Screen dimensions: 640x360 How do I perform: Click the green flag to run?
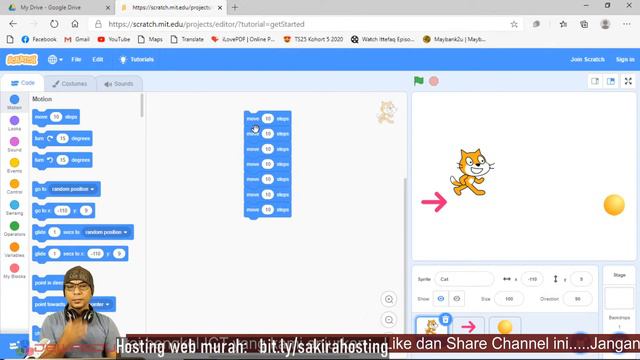418,81
